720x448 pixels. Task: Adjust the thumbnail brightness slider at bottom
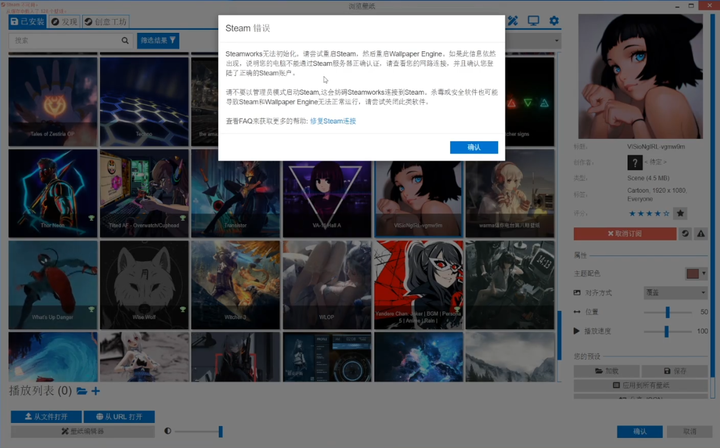tap(198, 431)
